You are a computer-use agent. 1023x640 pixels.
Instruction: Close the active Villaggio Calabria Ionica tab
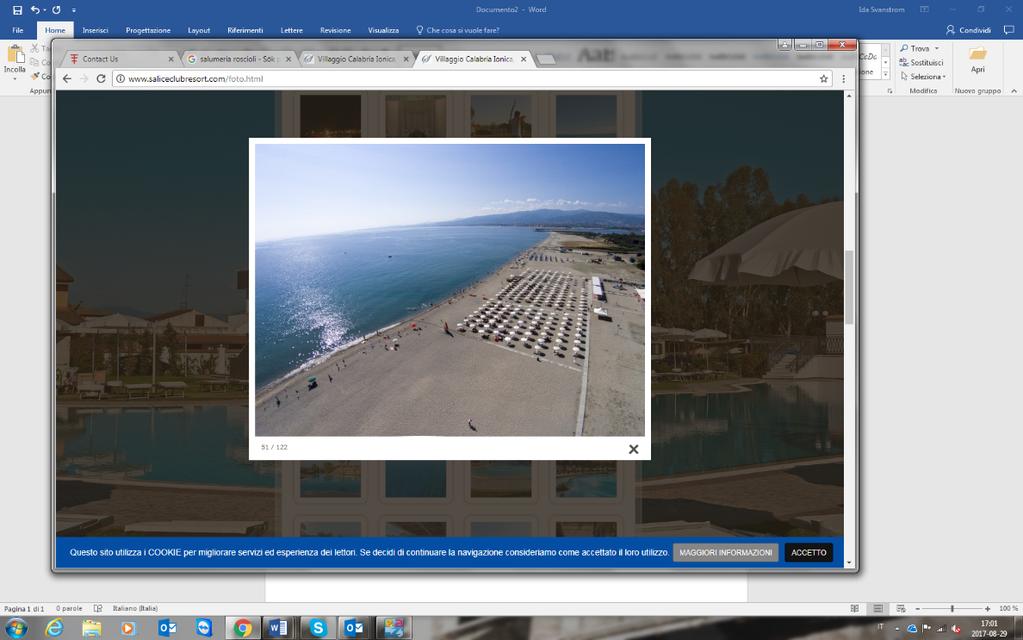[523, 59]
